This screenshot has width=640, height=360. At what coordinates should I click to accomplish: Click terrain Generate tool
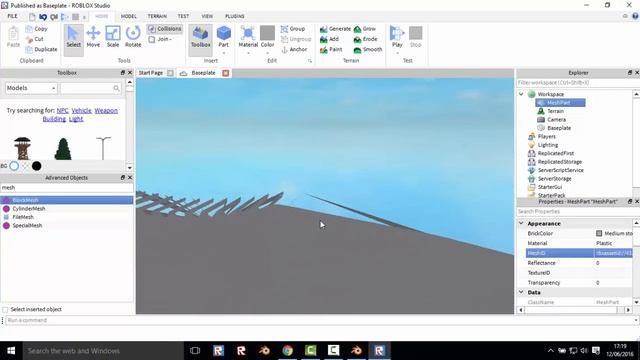(x=335, y=29)
